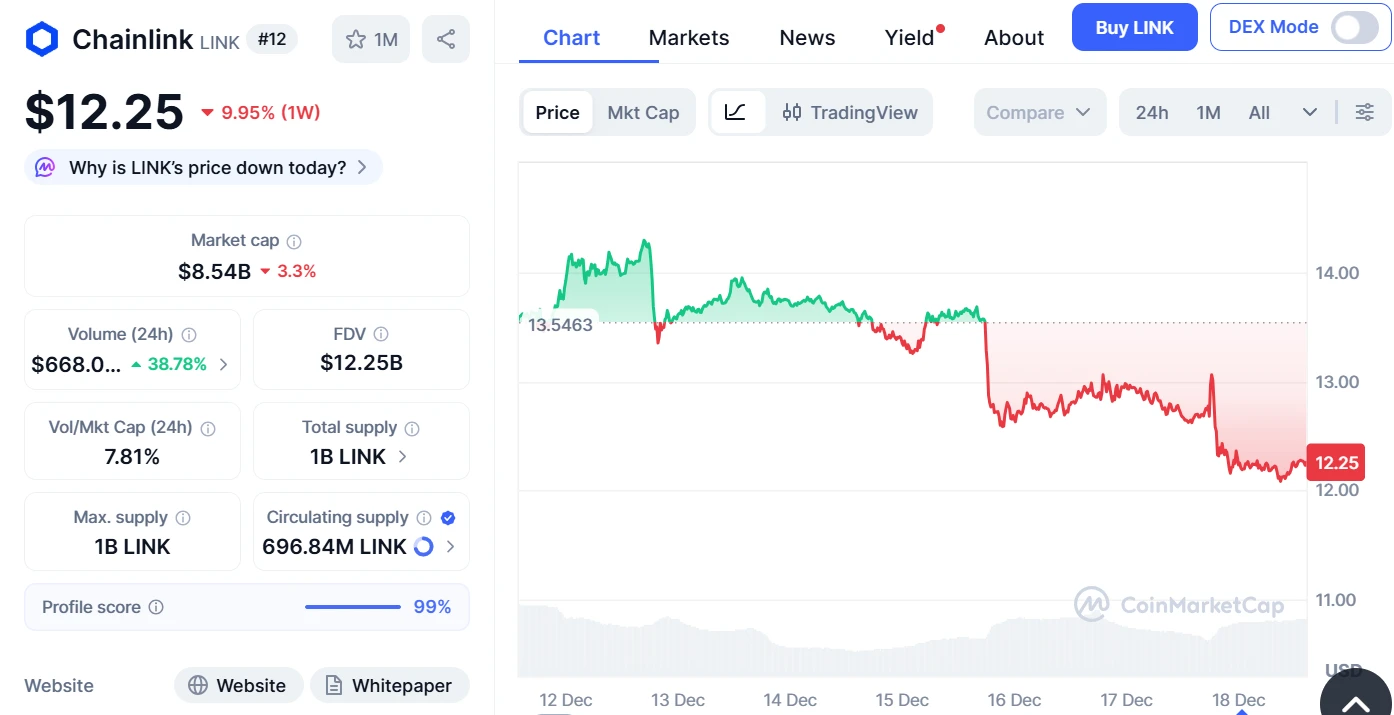Open the Compare dropdown

click(x=1040, y=112)
